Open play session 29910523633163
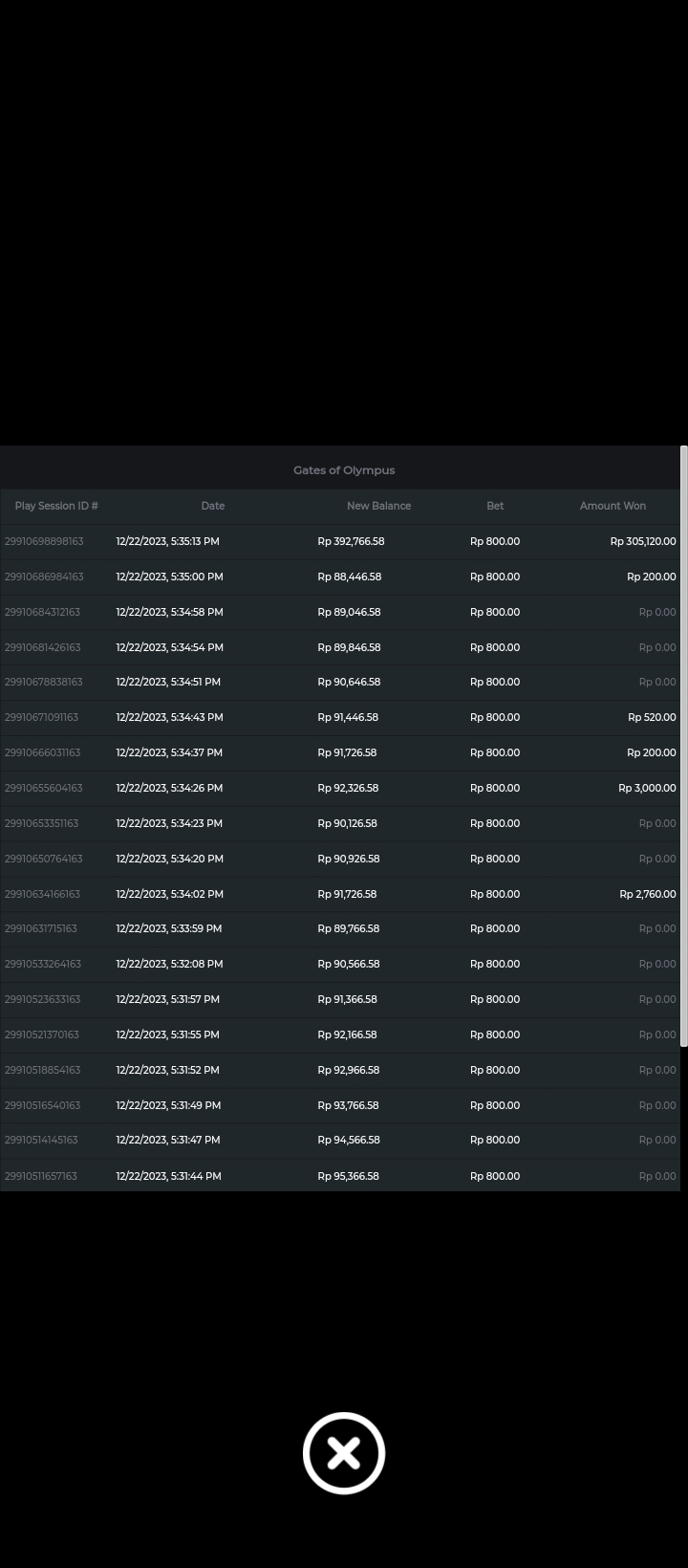 pyautogui.click(x=43, y=999)
